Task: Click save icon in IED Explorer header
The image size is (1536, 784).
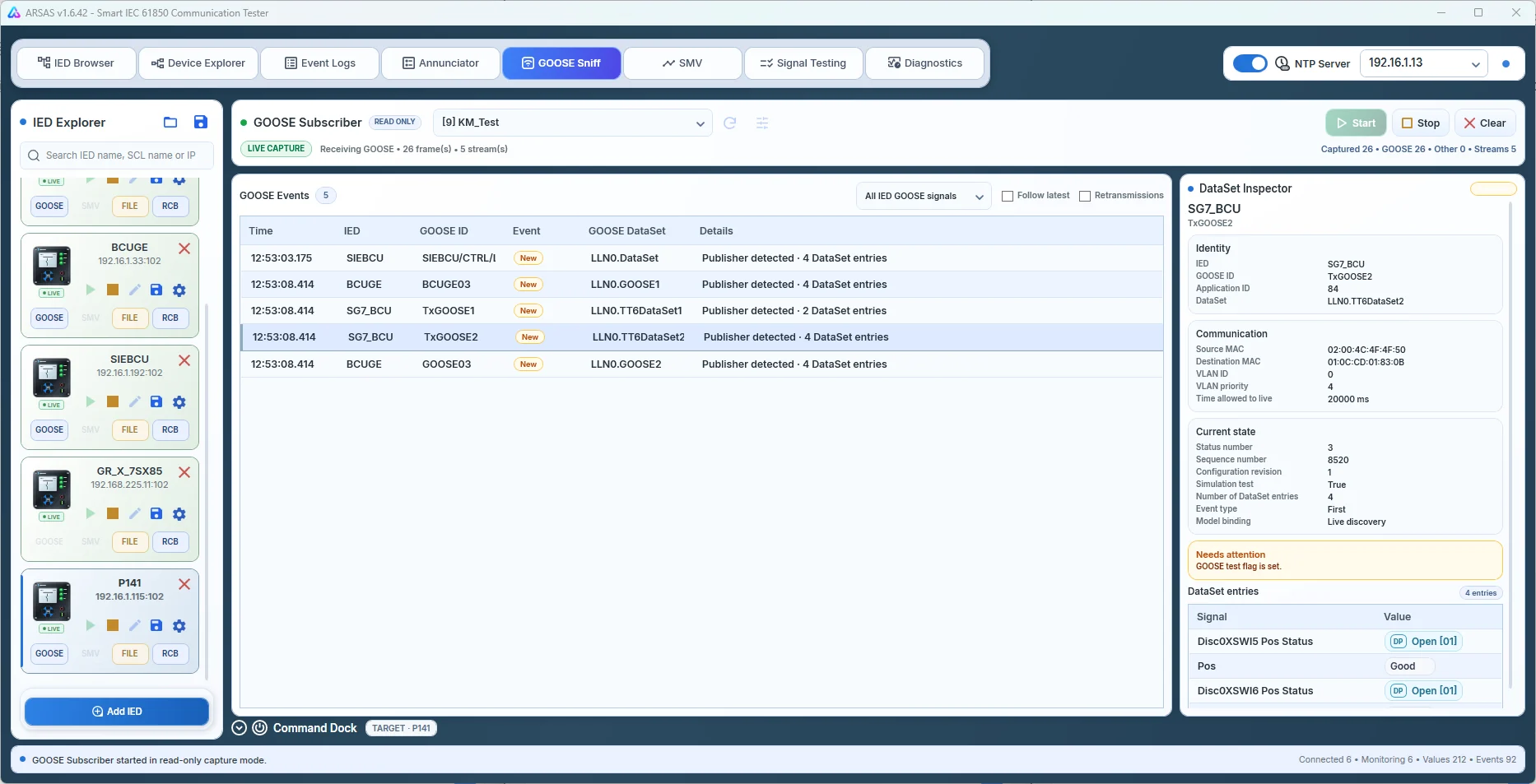Action: coord(200,122)
